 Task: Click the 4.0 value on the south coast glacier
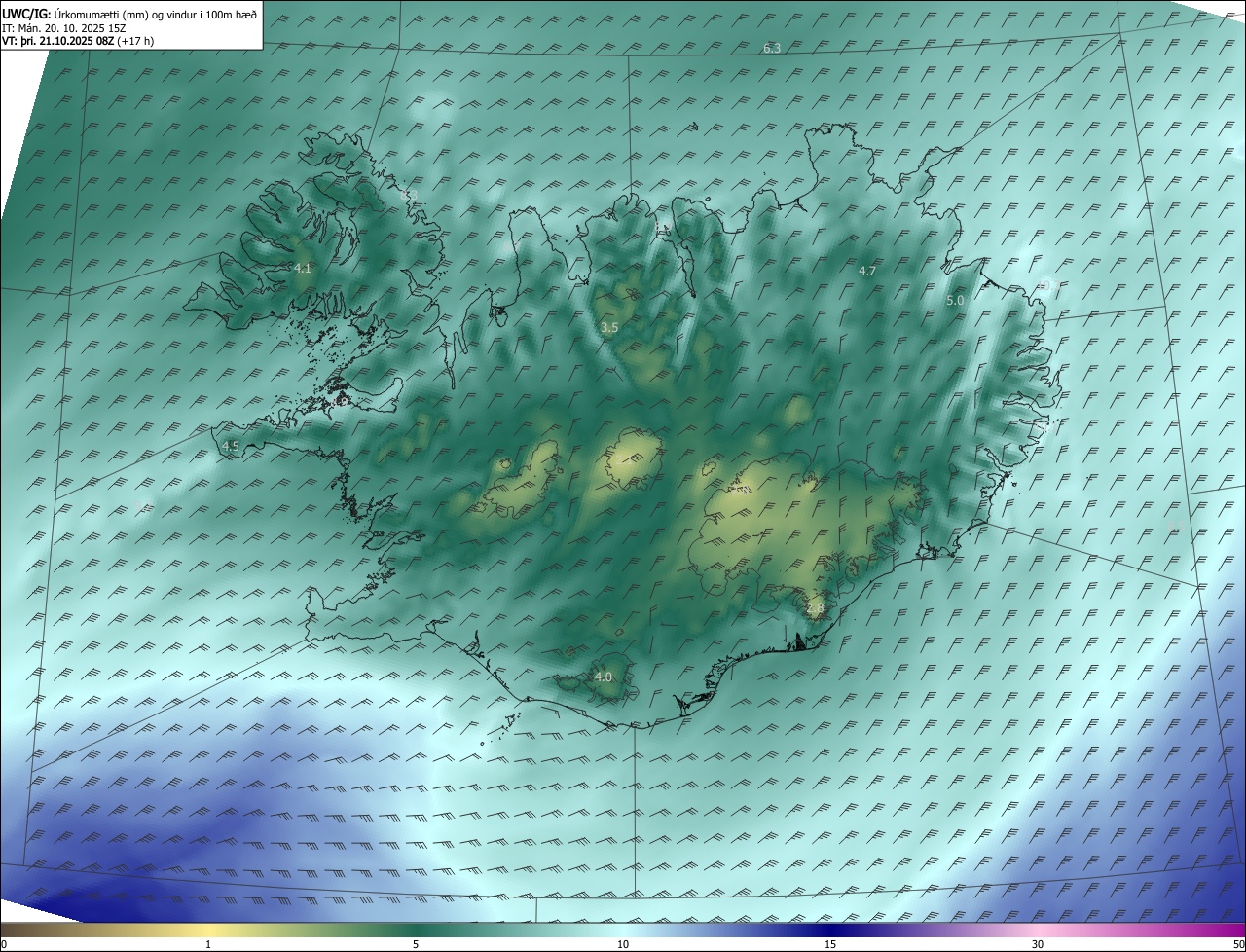point(603,677)
